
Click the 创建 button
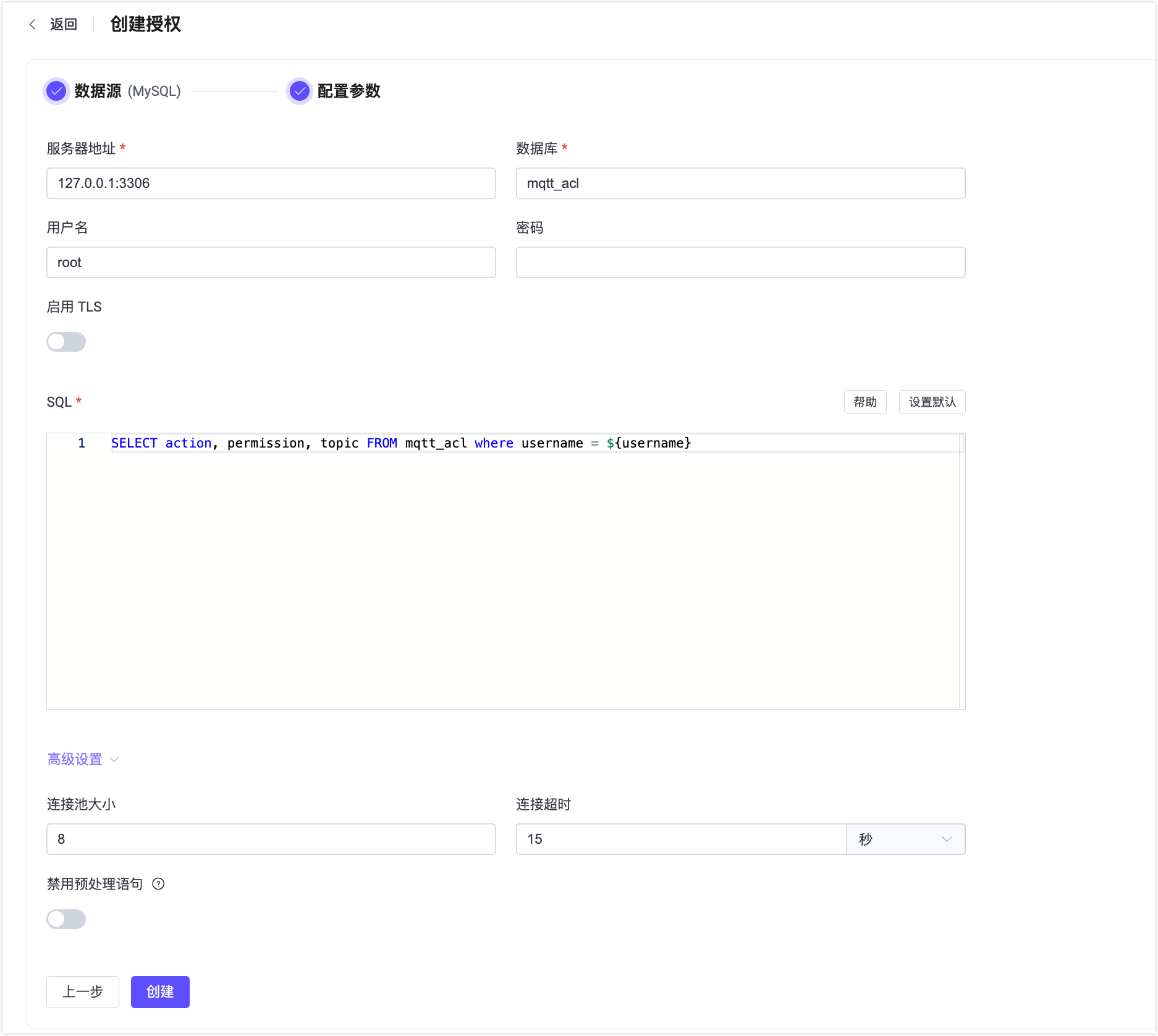(x=159, y=991)
